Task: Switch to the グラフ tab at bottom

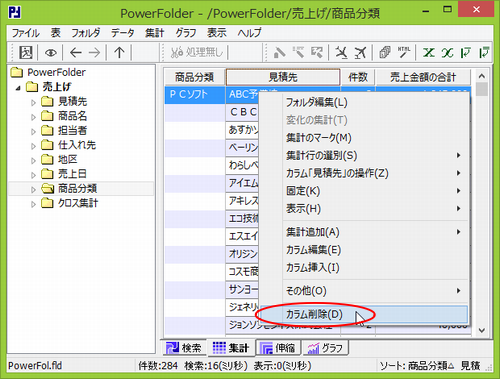Action: pyautogui.click(x=326, y=348)
